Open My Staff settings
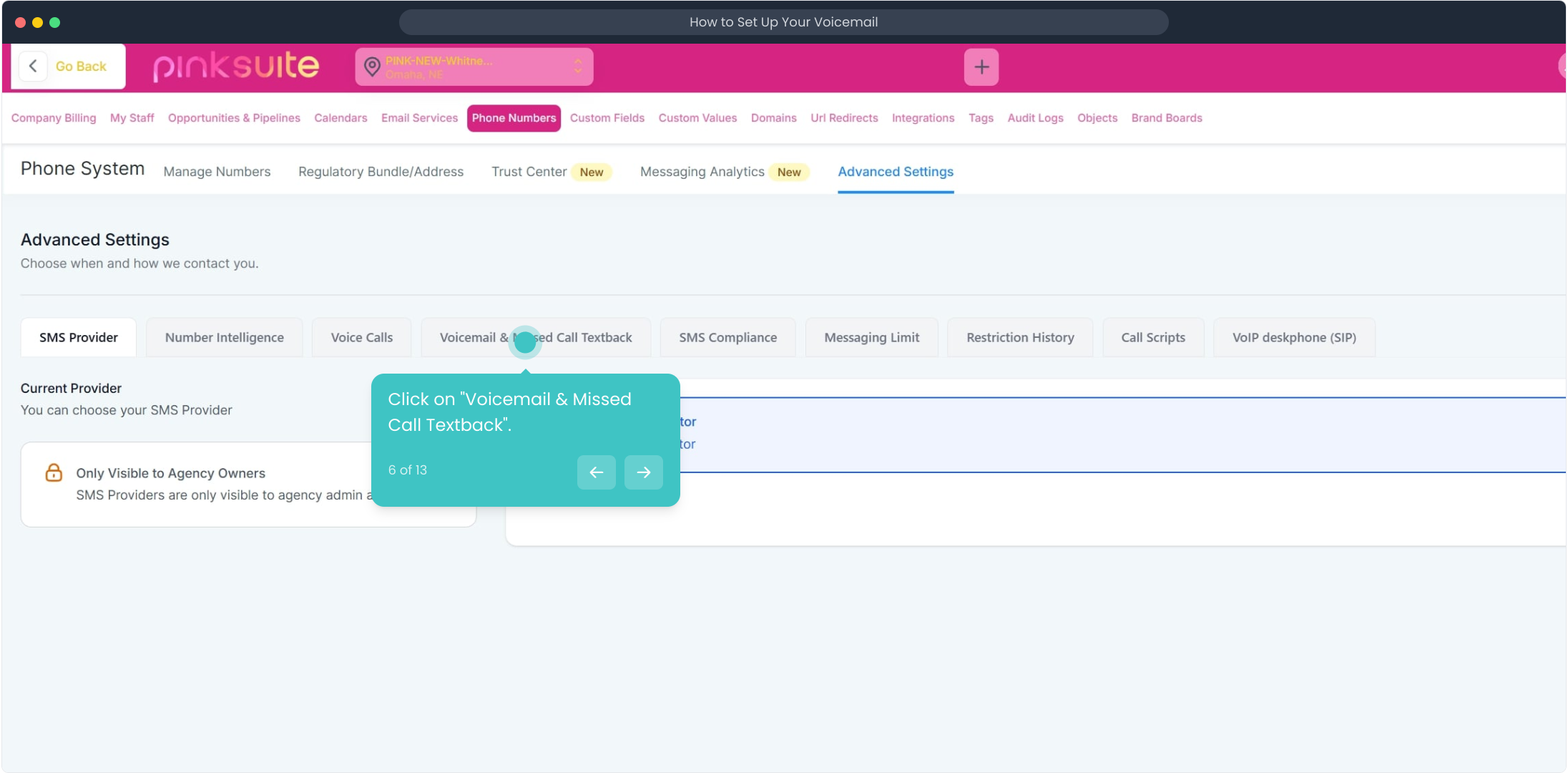 point(132,118)
